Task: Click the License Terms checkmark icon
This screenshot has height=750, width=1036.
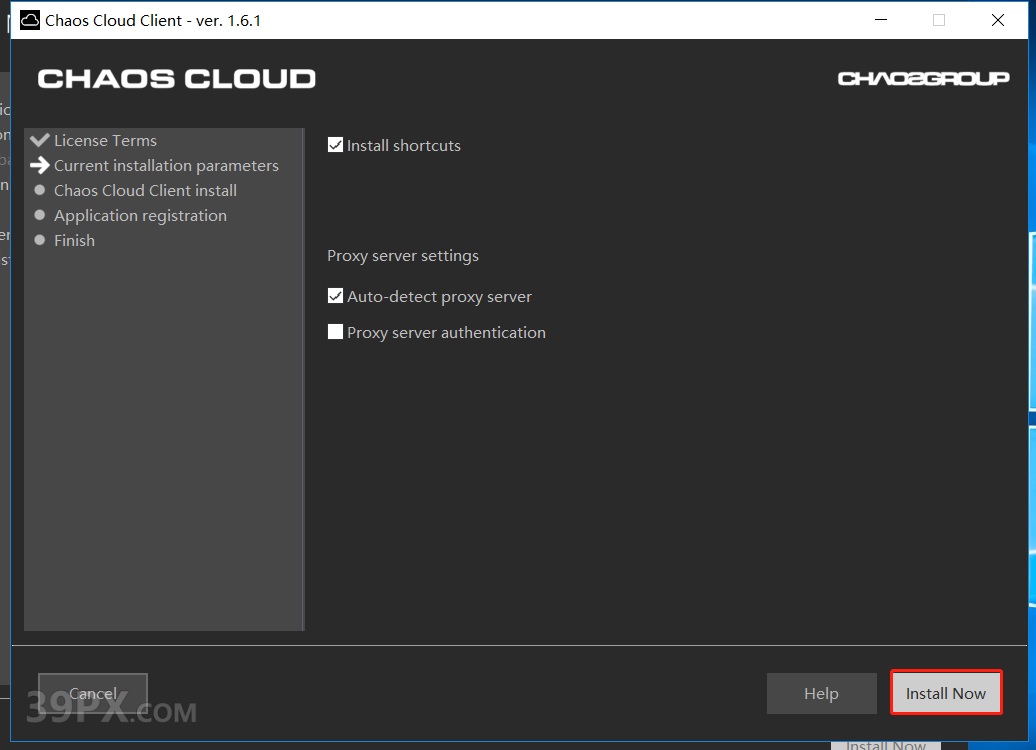Action: pos(40,139)
